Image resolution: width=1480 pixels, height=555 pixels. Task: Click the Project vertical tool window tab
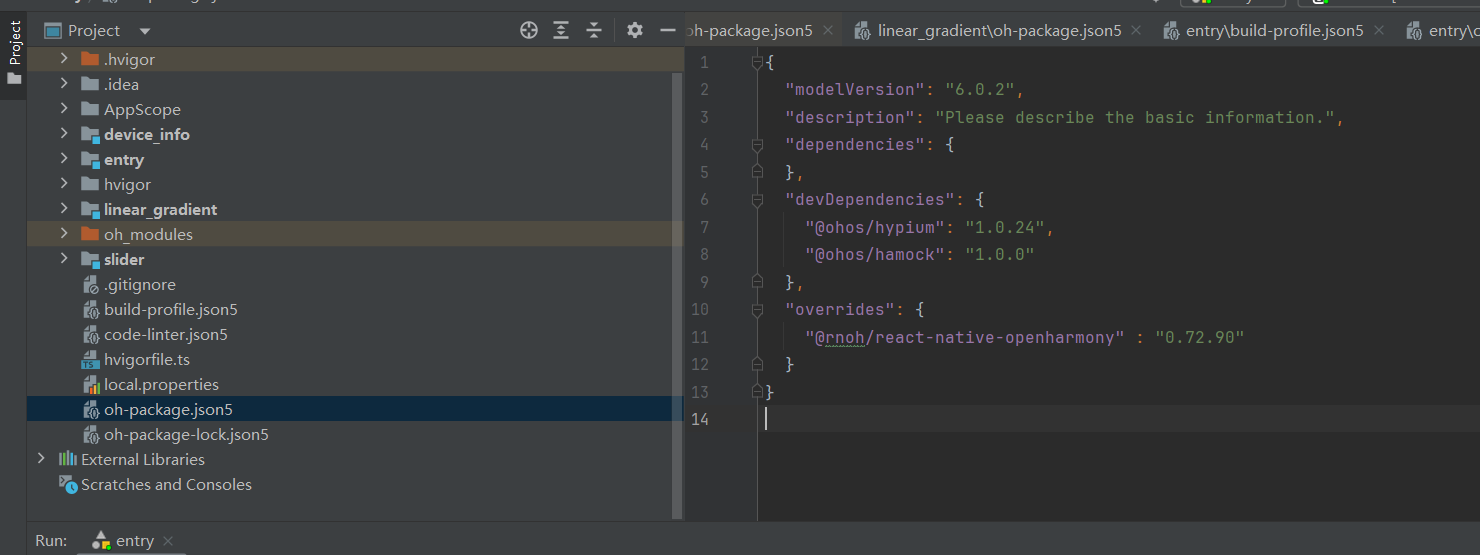[x=14, y=52]
